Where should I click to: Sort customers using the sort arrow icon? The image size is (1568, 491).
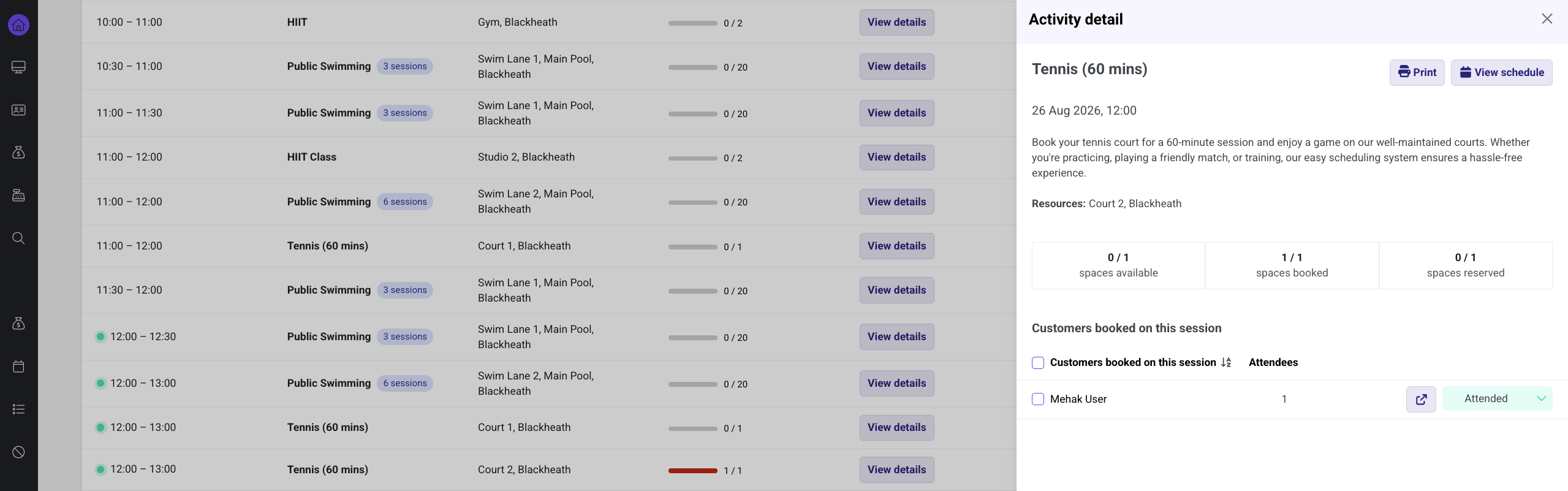click(1226, 362)
